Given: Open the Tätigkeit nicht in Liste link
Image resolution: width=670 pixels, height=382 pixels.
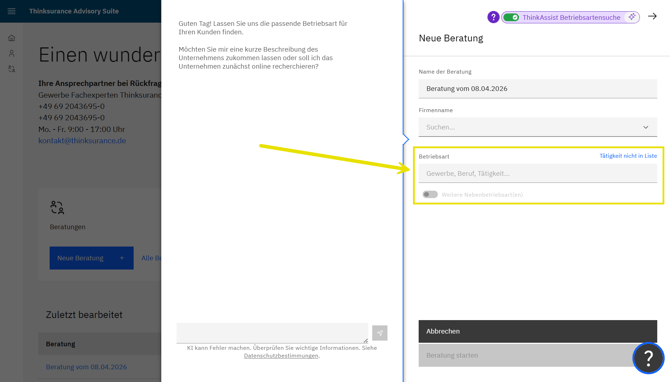Looking at the screenshot, I should (628, 156).
